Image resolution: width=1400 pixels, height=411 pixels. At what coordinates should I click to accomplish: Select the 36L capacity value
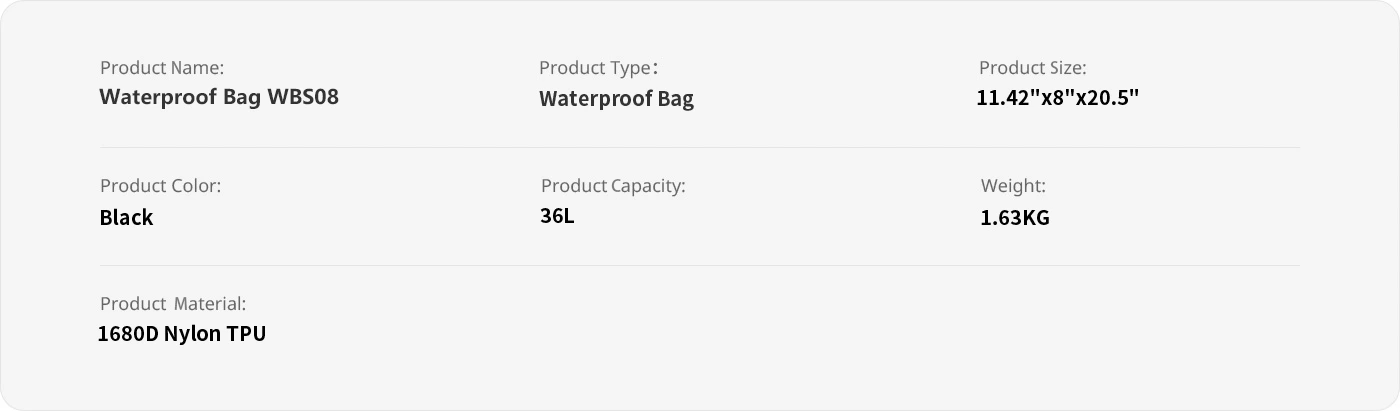coord(557,216)
